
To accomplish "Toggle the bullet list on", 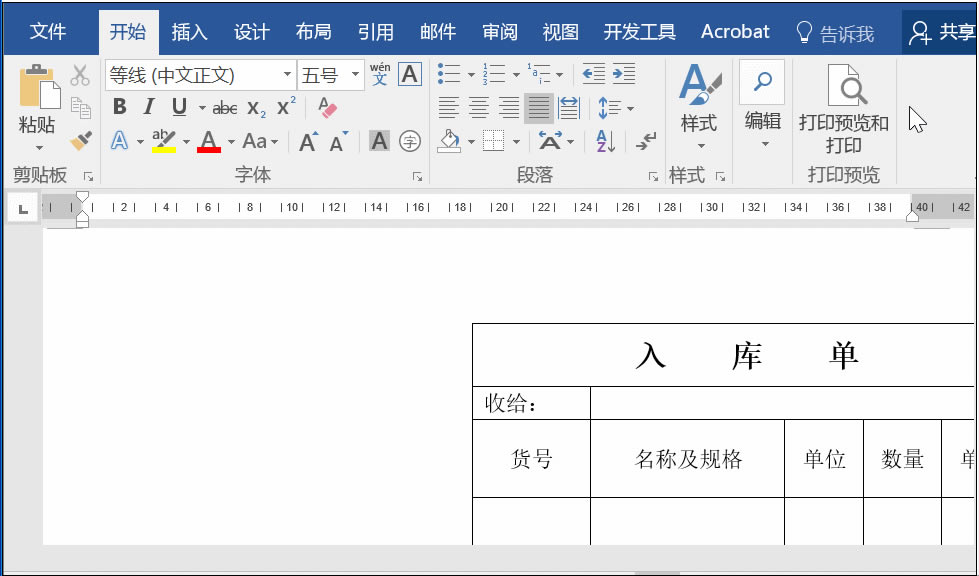I will click(446, 73).
